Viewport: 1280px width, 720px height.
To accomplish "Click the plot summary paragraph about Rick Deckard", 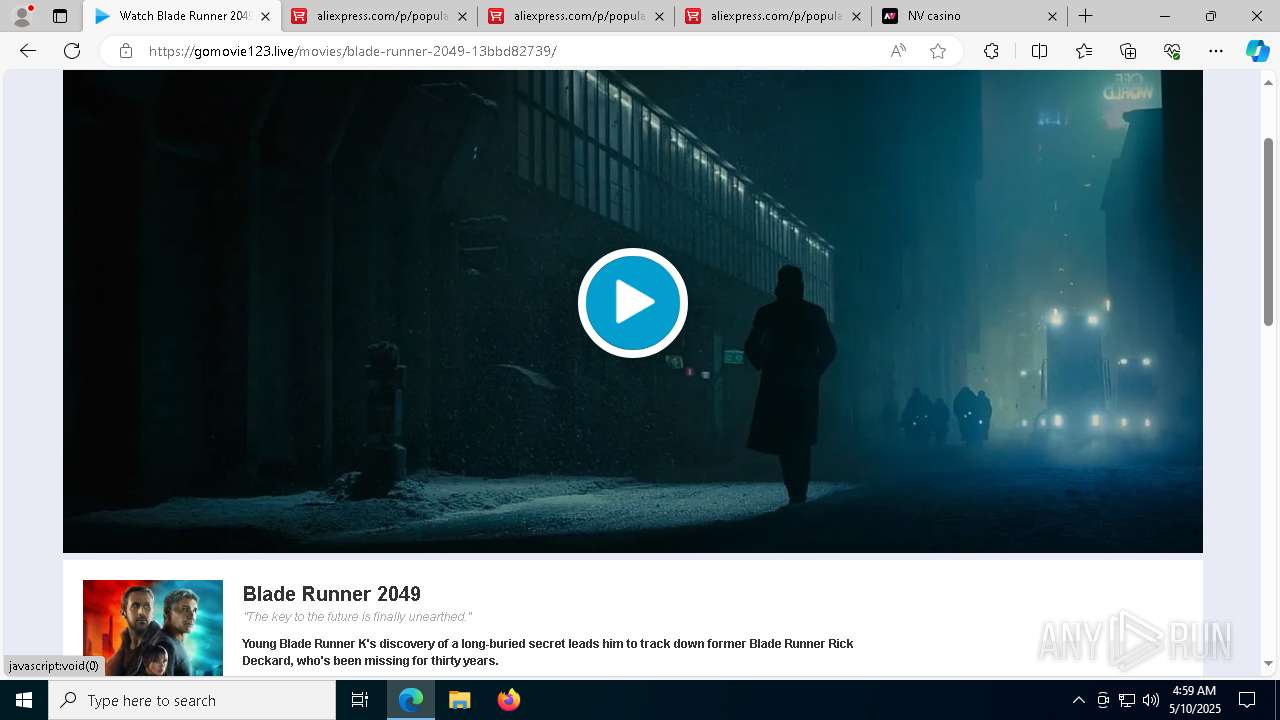I will [x=547, y=652].
